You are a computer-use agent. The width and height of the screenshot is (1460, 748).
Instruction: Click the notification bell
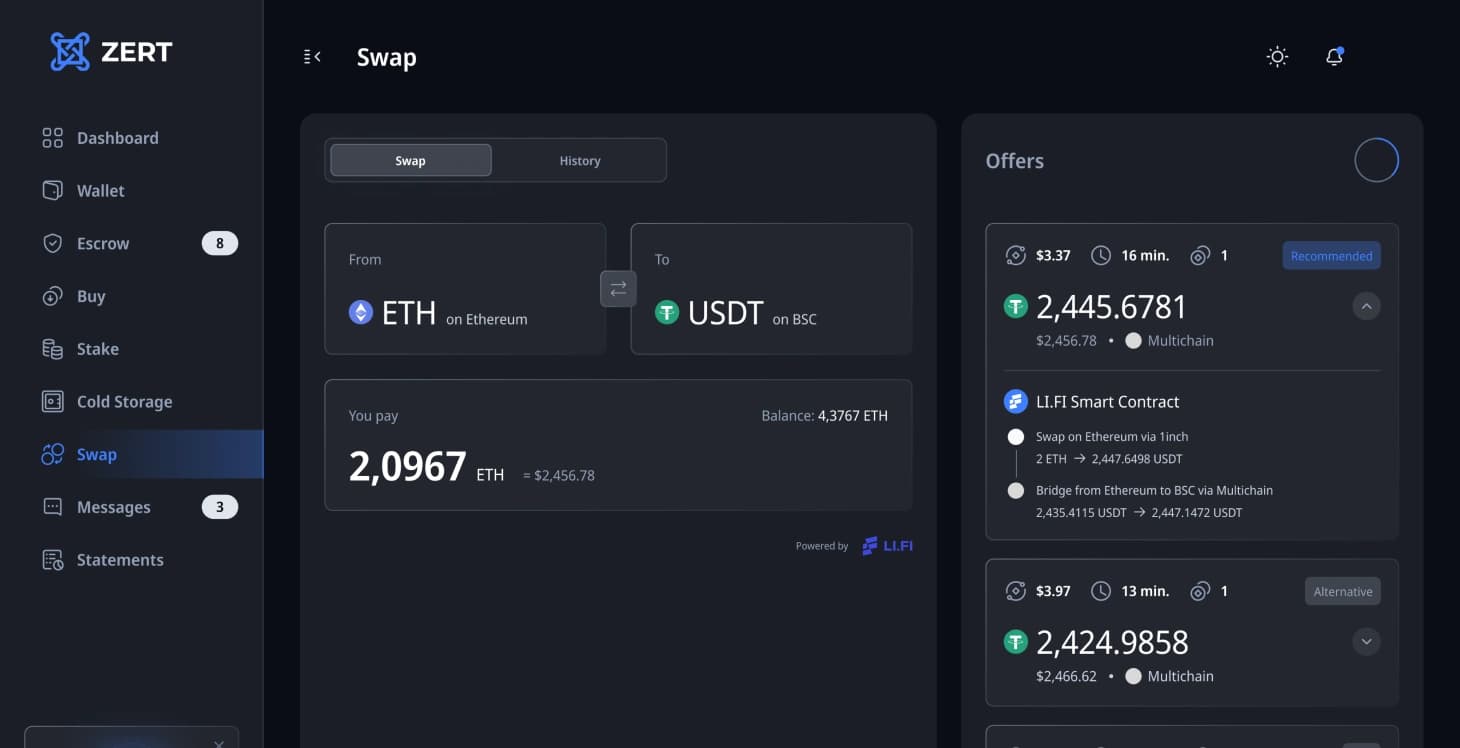tap(1334, 57)
